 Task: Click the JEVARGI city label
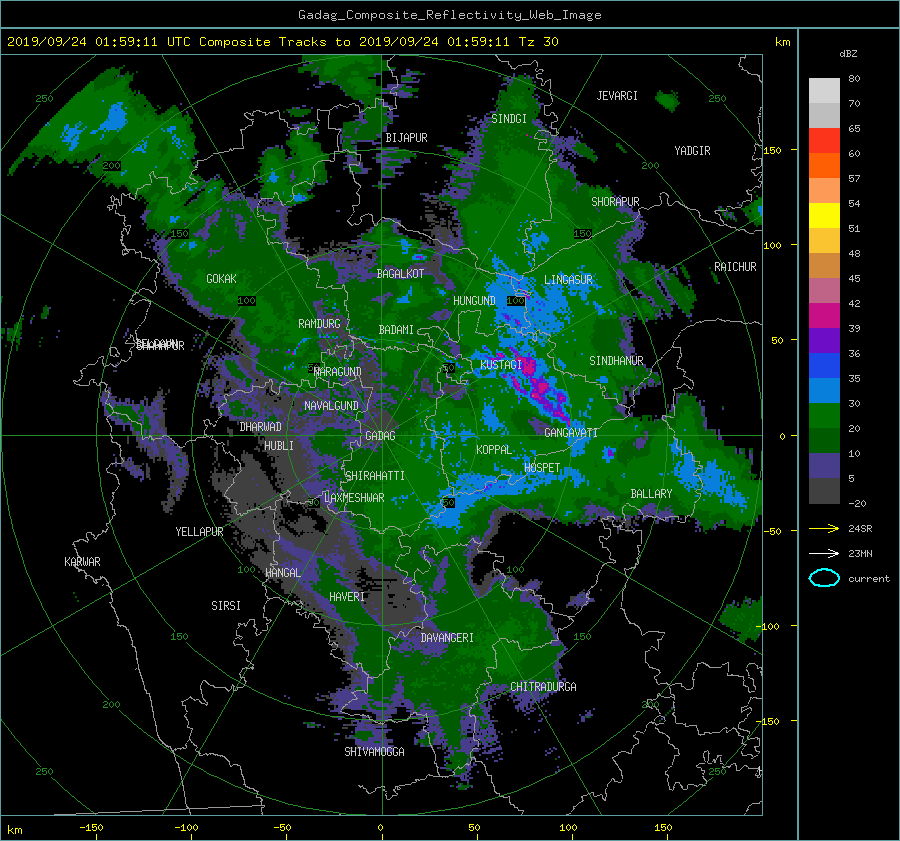pos(617,96)
